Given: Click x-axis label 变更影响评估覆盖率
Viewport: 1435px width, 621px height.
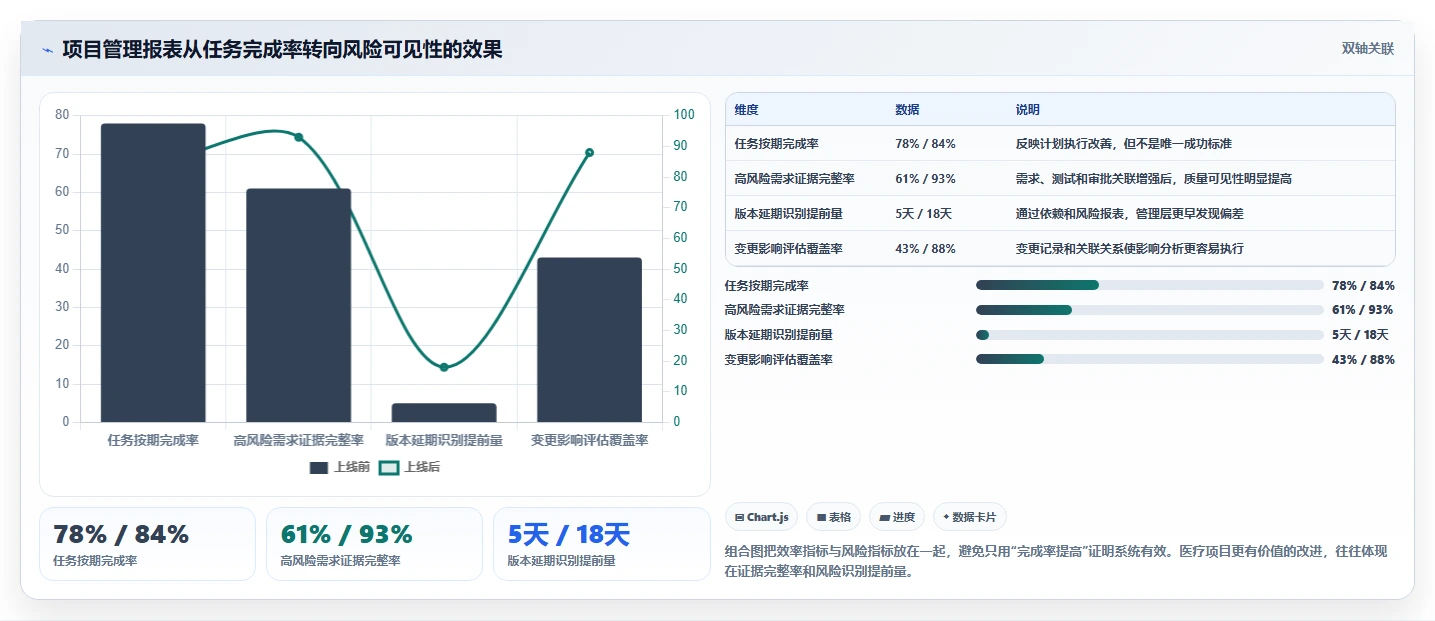Looking at the screenshot, I should [x=589, y=440].
